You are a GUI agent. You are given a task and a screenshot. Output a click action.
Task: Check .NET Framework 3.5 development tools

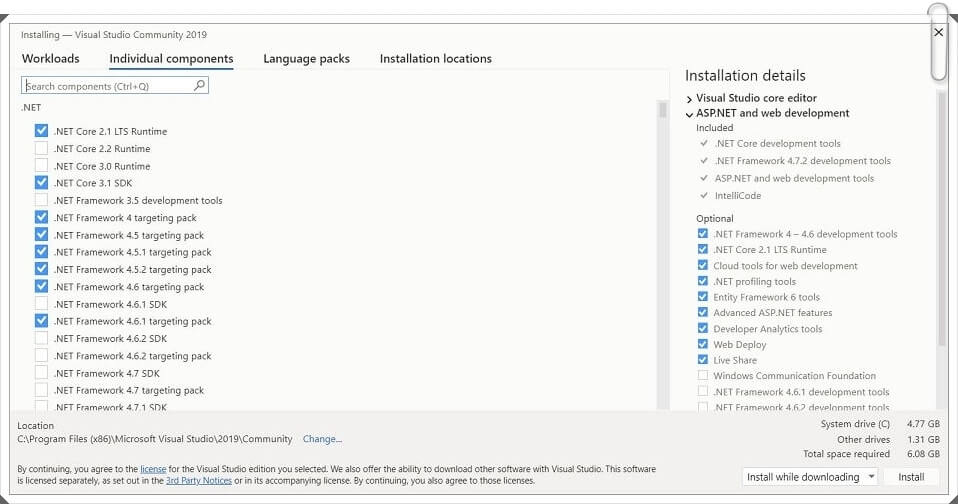(x=41, y=200)
